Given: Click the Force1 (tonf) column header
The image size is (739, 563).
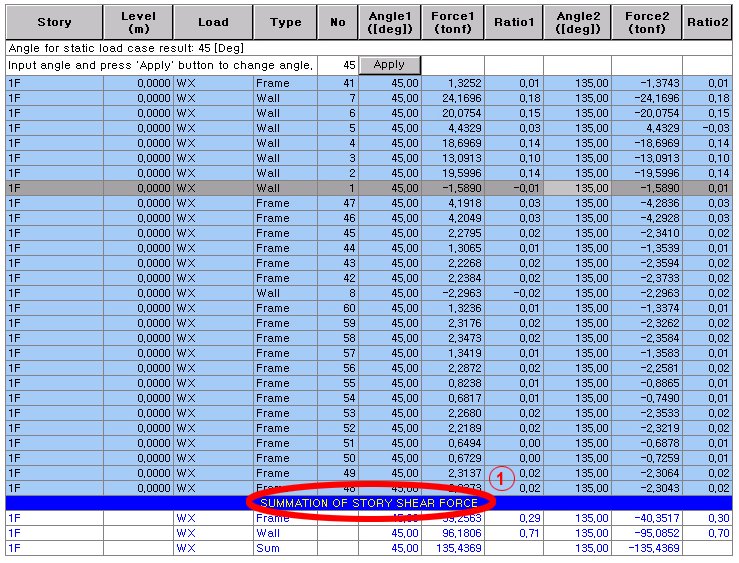Looking at the screenshot, I should pyautogui.click(x=452, y=21).
